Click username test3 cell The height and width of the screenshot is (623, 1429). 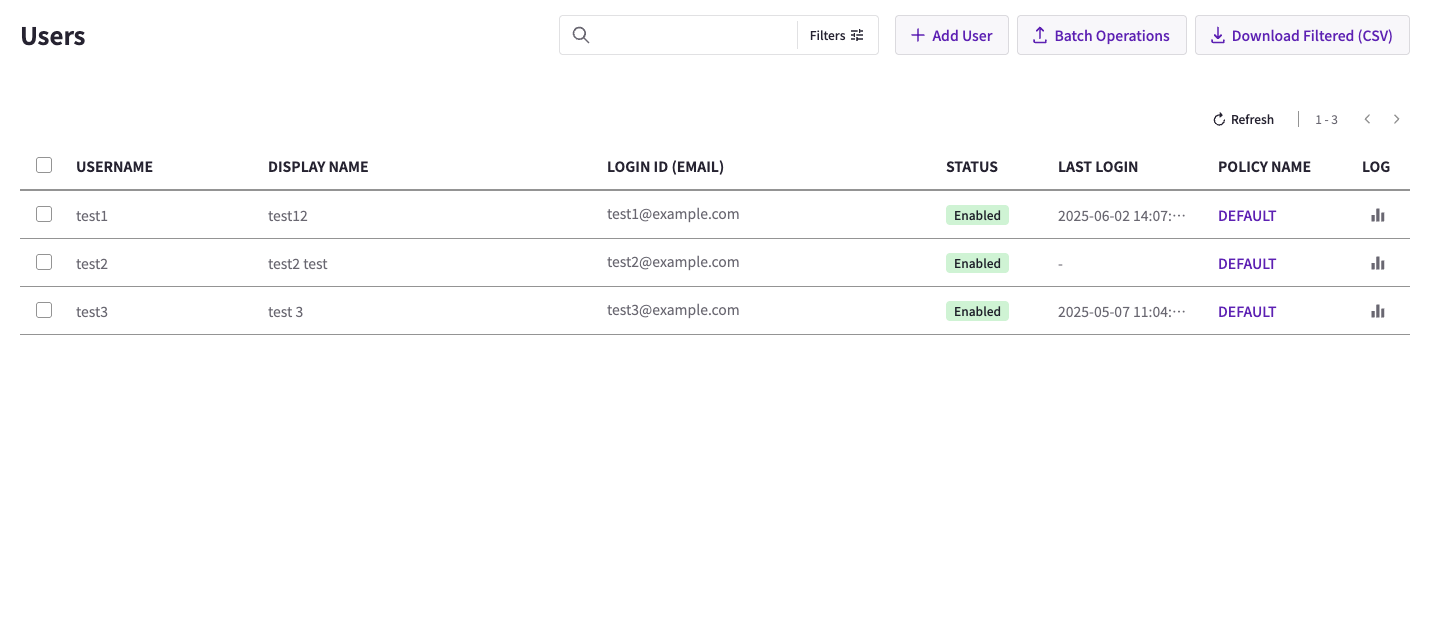click(x=92, y=312)
